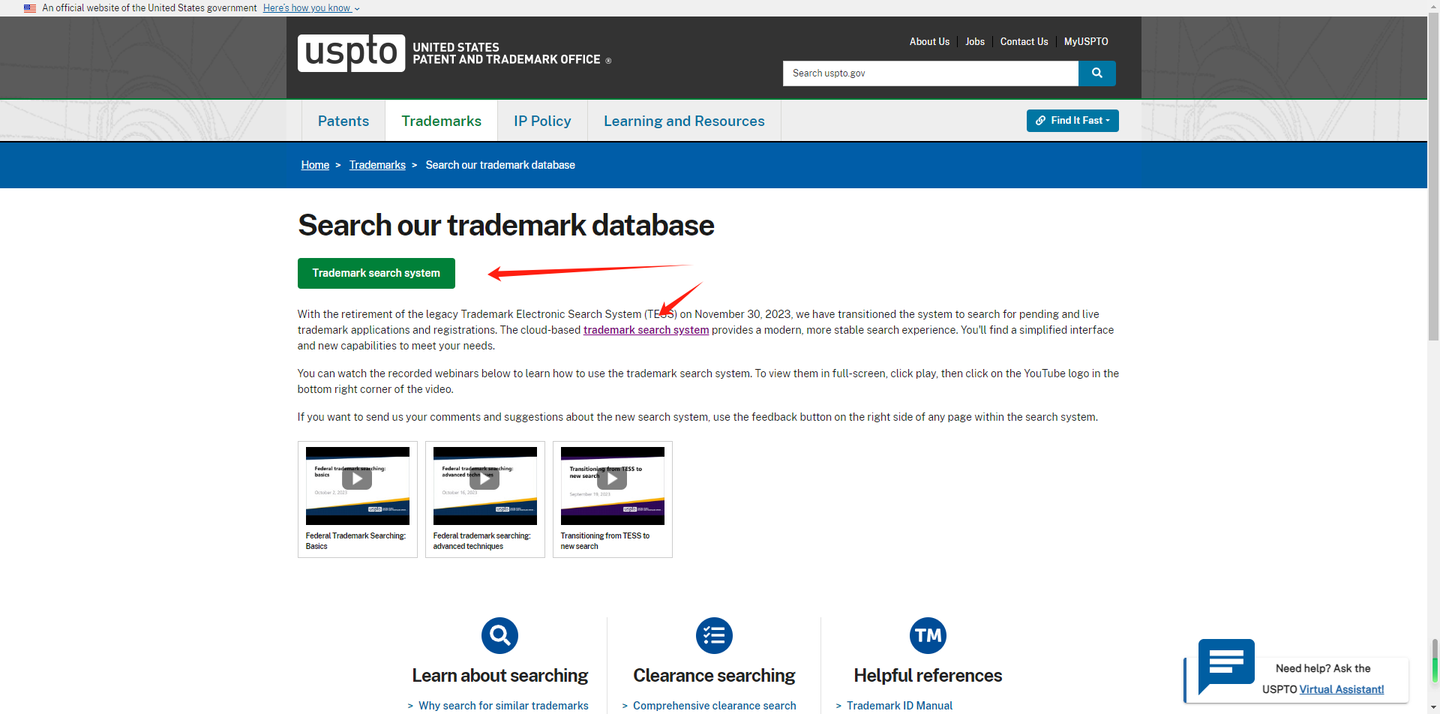This screenshot has width=1440, height=714.
Task: Open the Patents menu
Action: tap(343, 121)
